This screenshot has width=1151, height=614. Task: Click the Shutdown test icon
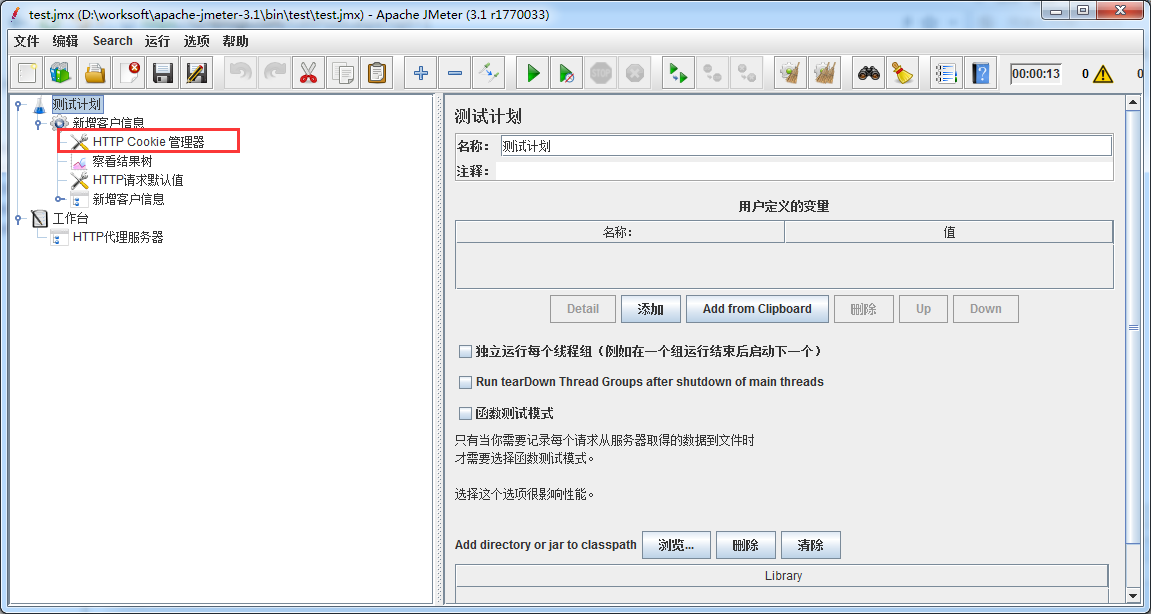[x=634, y=73]
